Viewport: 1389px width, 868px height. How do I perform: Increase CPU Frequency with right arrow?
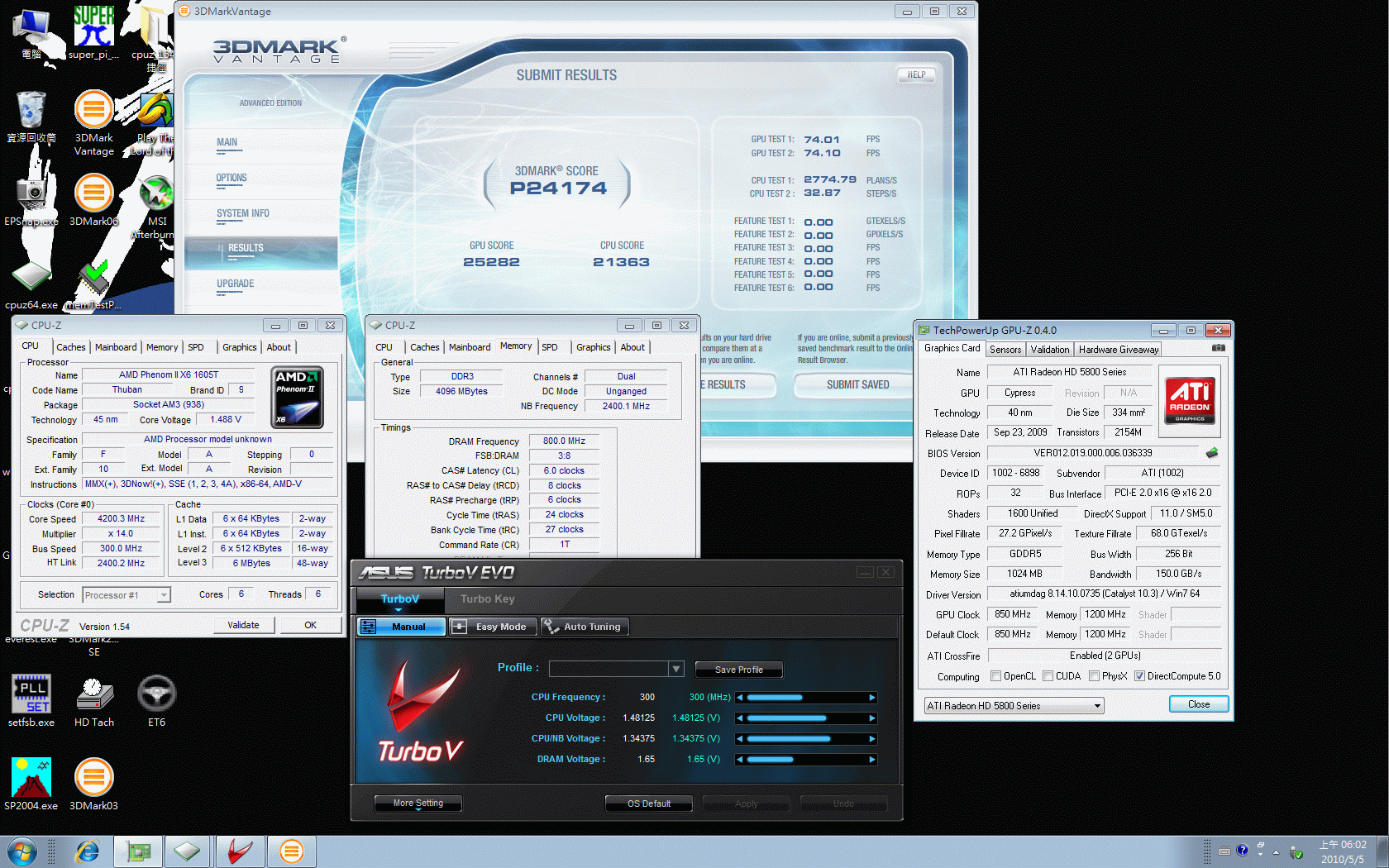pyautogui.click(x=871, y=698)
